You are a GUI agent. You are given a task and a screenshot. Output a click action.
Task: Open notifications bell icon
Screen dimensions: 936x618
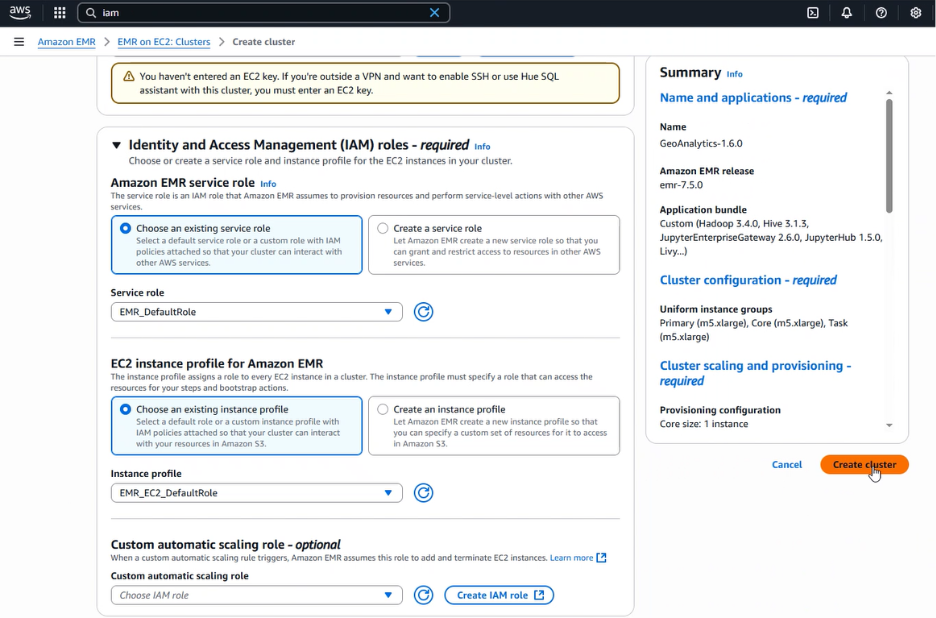click(x=846, y=13)
